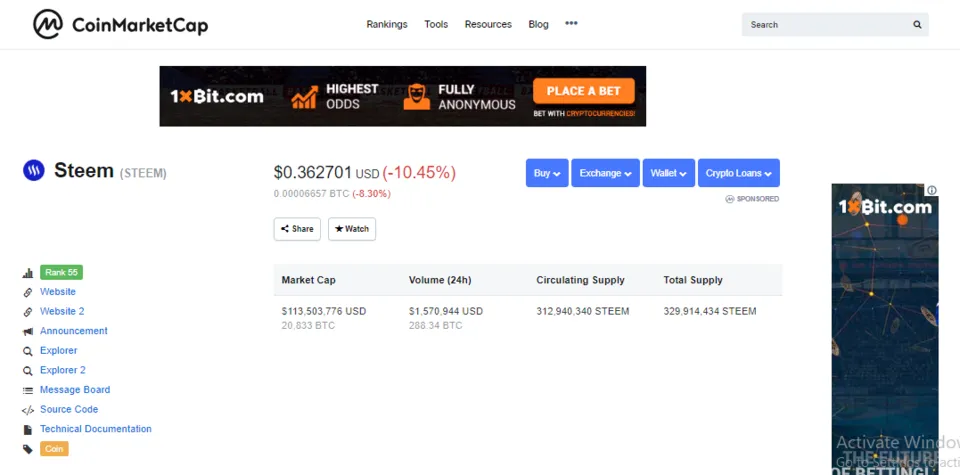The height and width of the screenshot is (475, 960).
Task: Click the Total Supply header
Action: [x=693, y=280]
